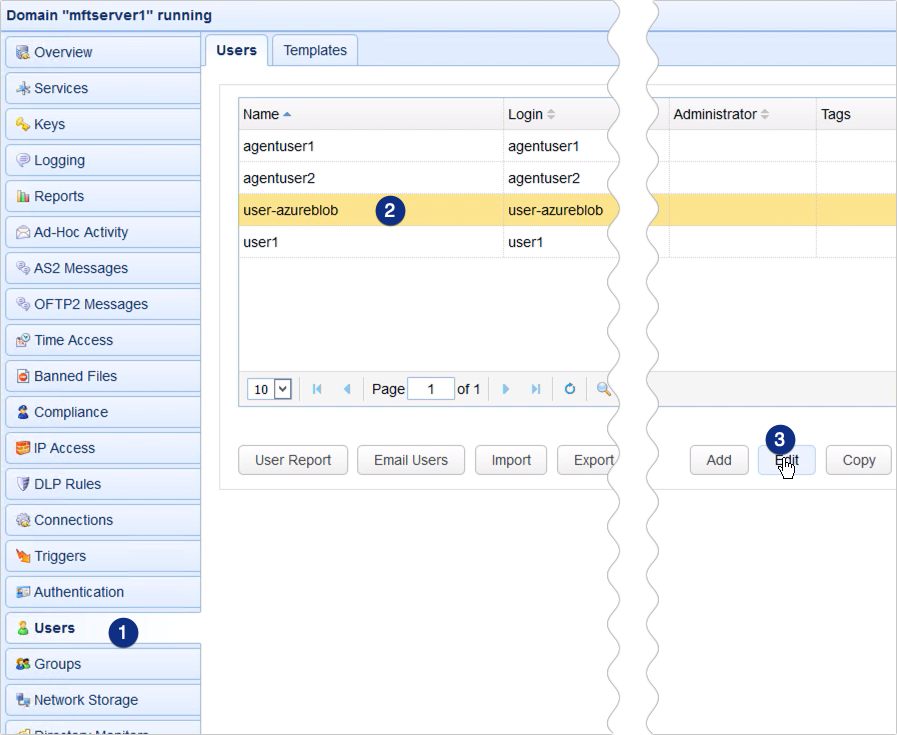
Task: Open the search magnifier below the table
Action: pyautogui.click(x=602, y=389)
